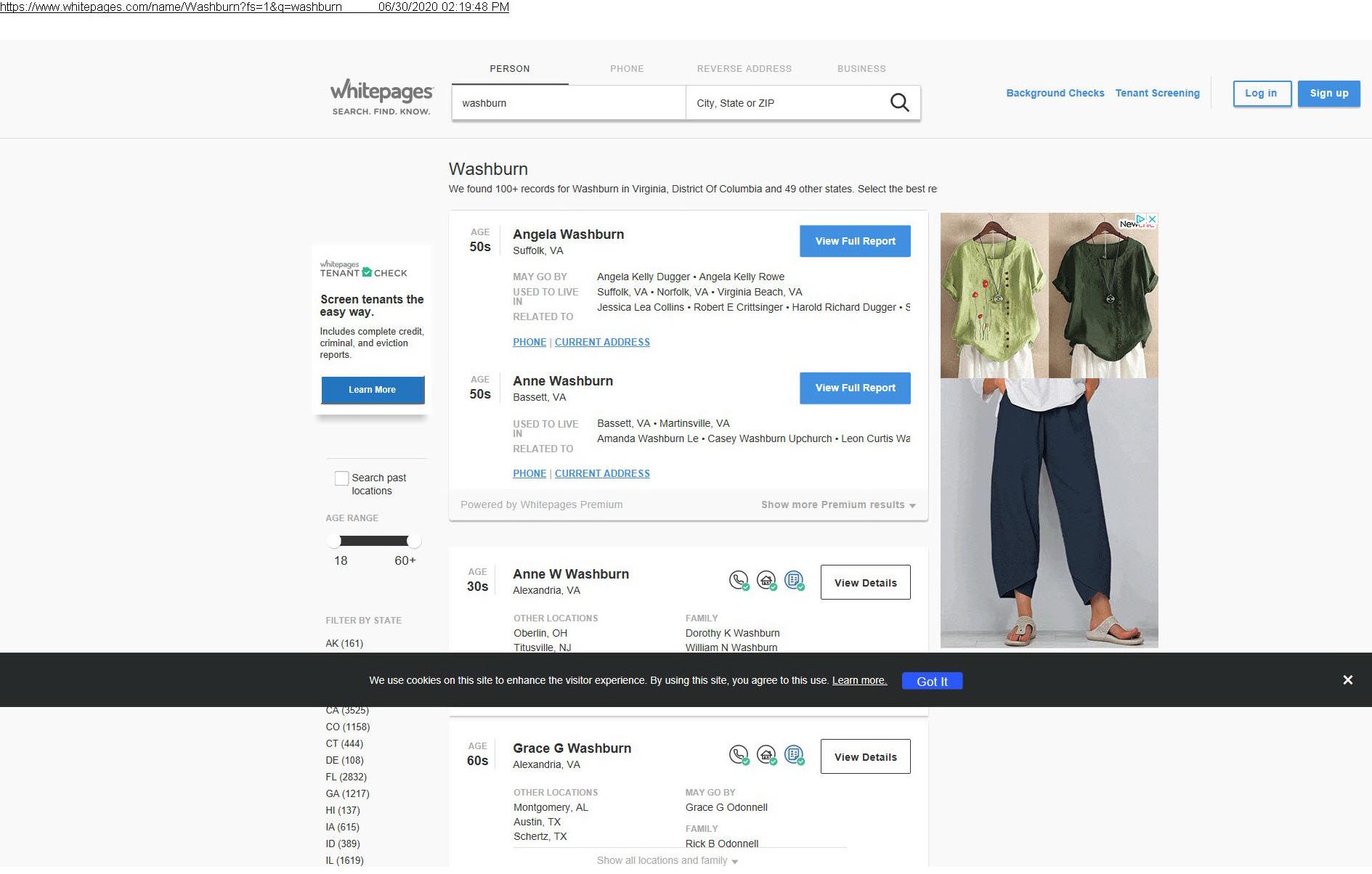Expand Show more Premium results
The width and height of the screenshot is (1372, 874).
point(837,505)
